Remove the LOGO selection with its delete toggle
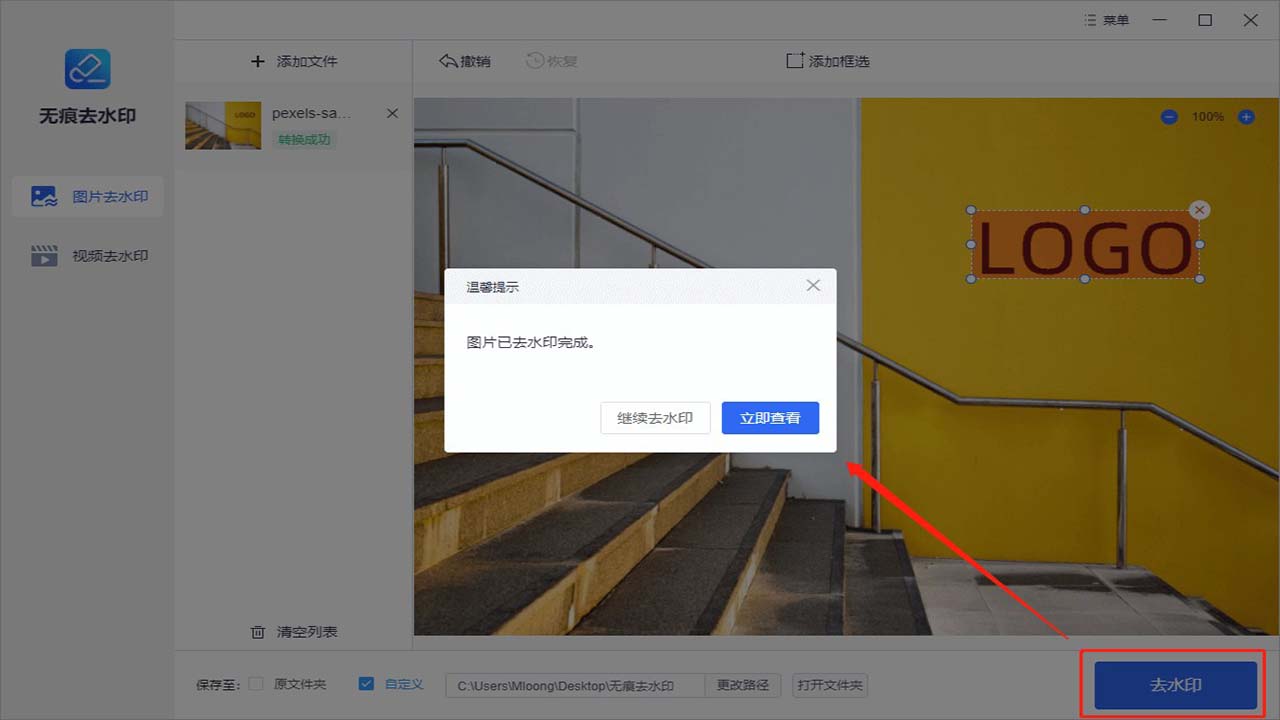Image resolution: width=1280 pixels, height=720 pixels. coord(1199,210)
